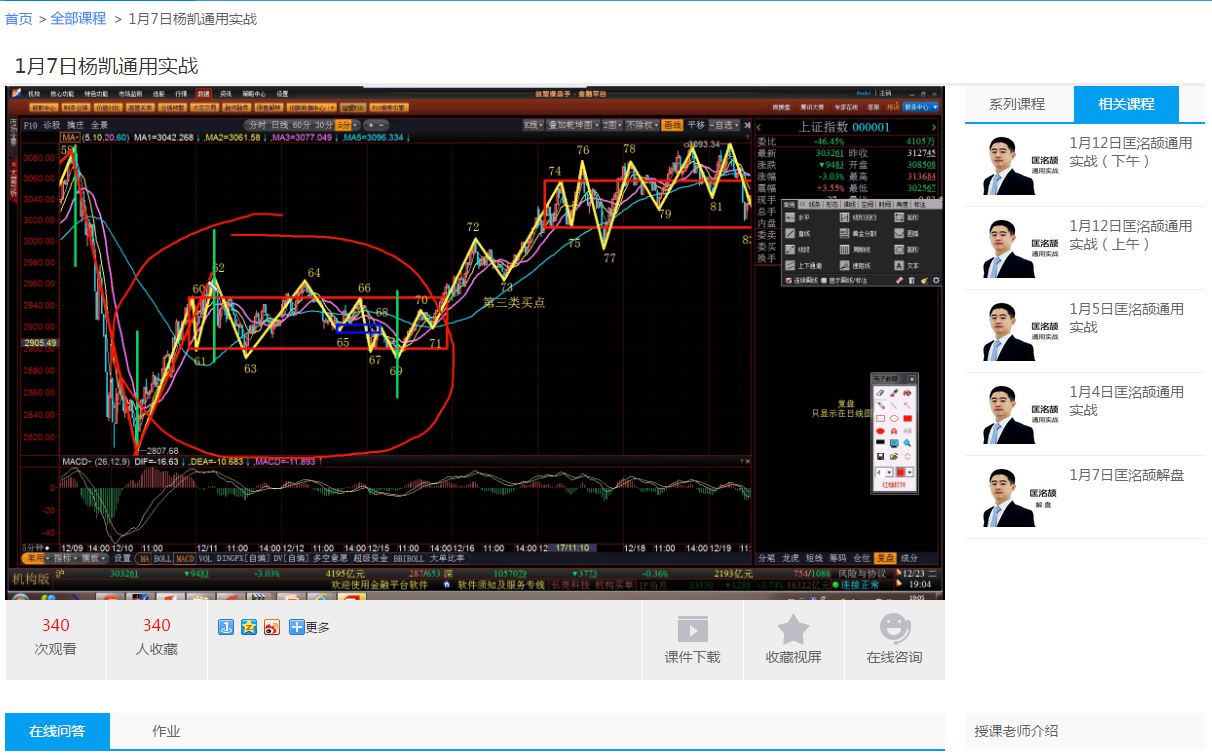Image resolution: width=1212 pixels, height=755 pixels.
Task: Click the 收藏视屏 star icon
Action: pyautogui.click(x=794, y=629)
